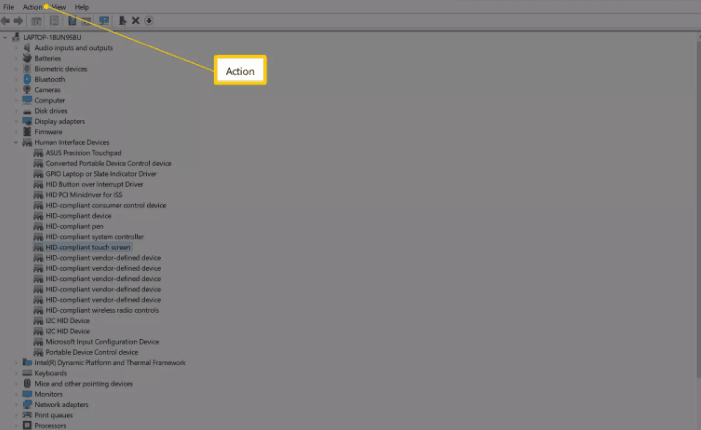Click the Scan for hardware changes icon
The image size is (701, 430).
104,20
